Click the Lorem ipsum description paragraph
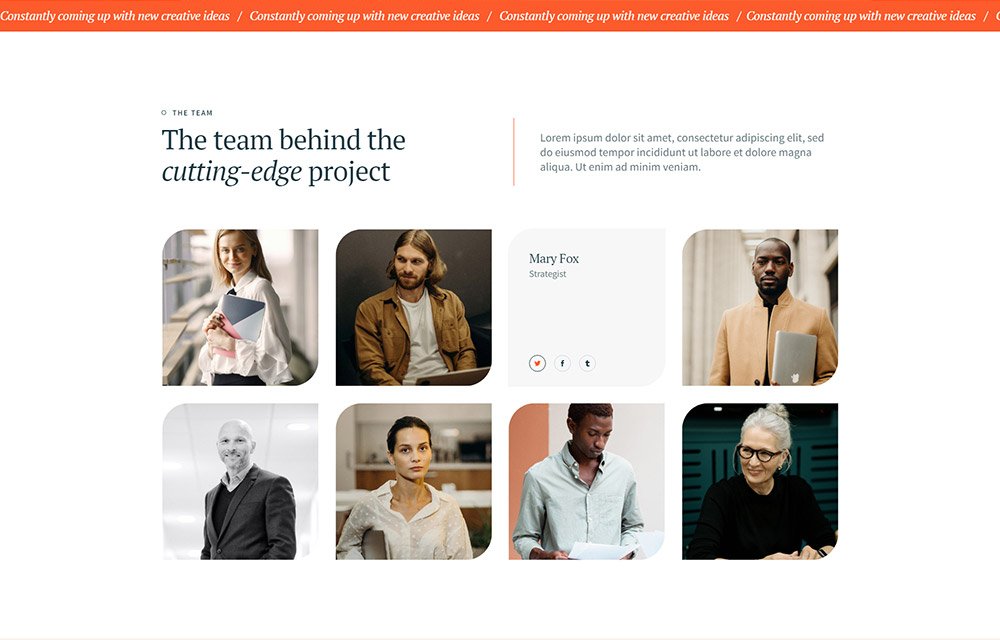Viewport: 1000px width, 640px height. [682, 152]
